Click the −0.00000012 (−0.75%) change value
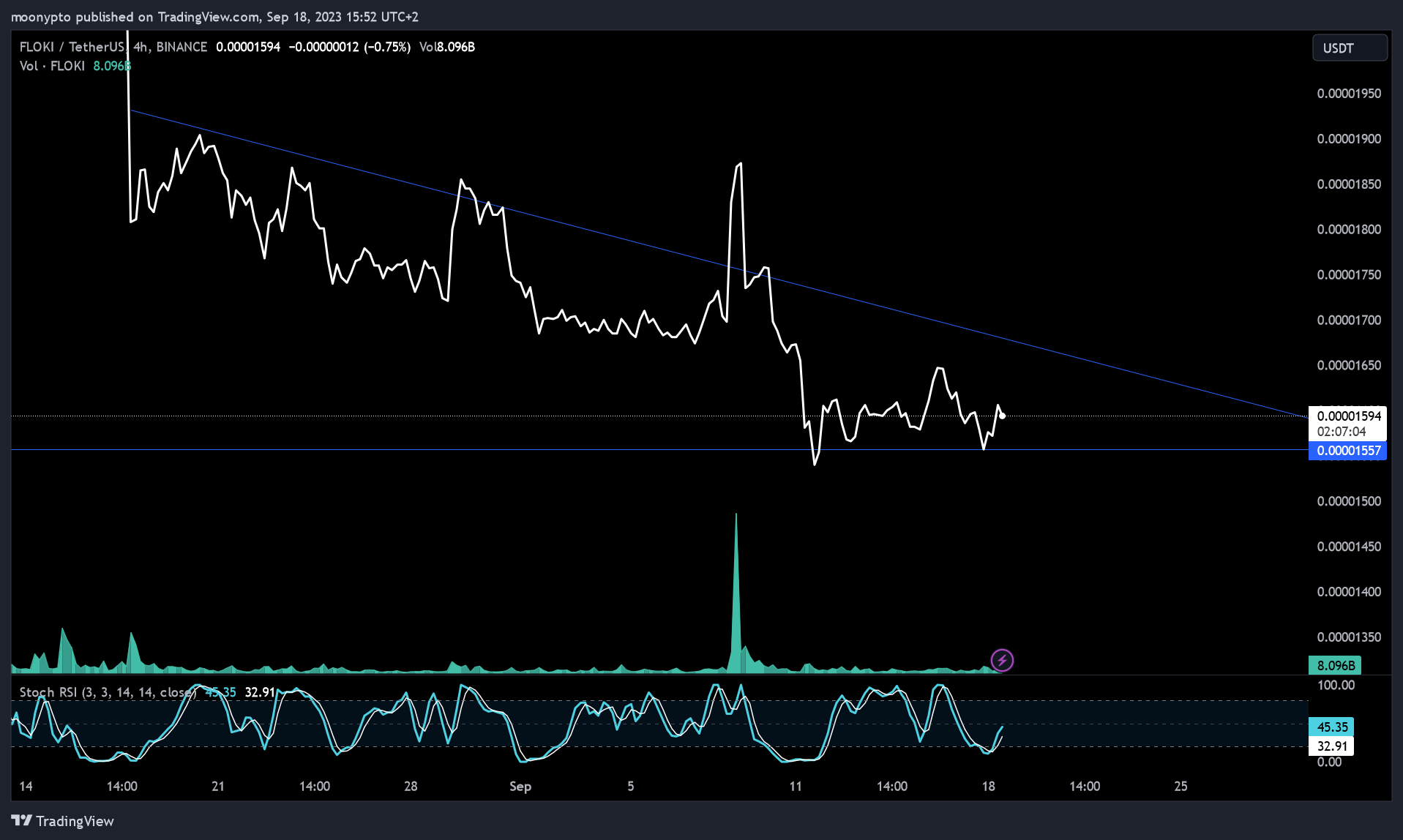The height and width of the screenshot is (840, 1403). pos(349,47)
